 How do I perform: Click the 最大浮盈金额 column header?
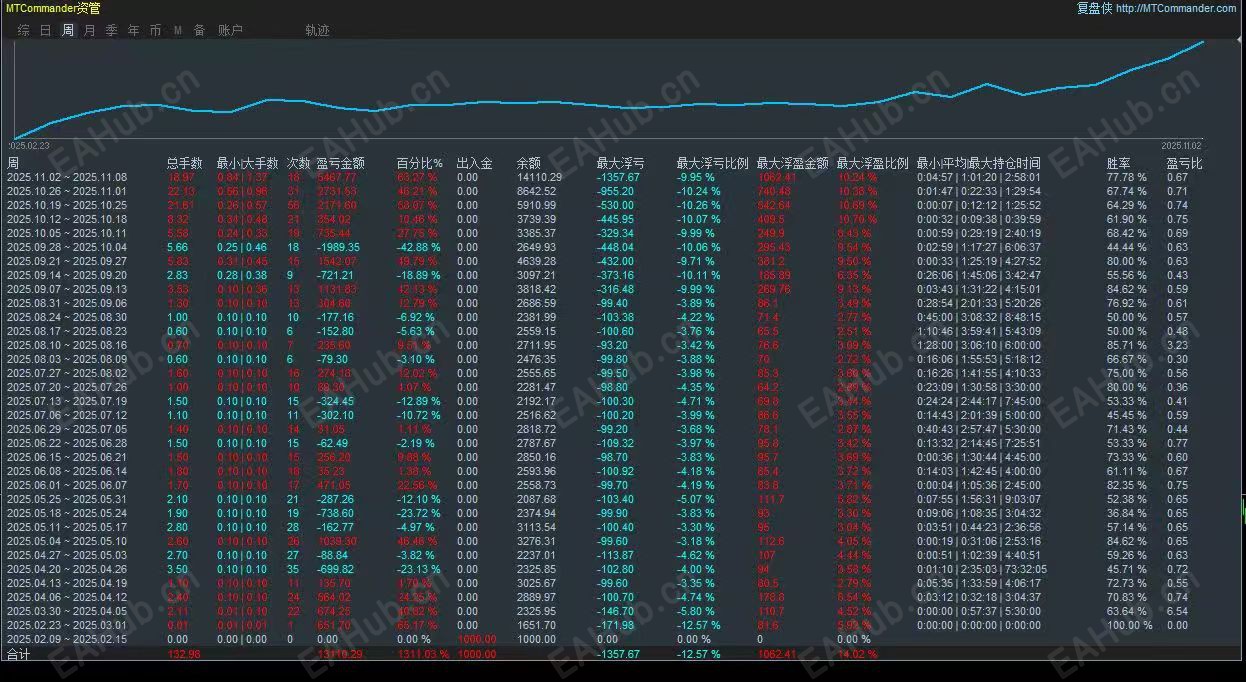coord(793,163)
